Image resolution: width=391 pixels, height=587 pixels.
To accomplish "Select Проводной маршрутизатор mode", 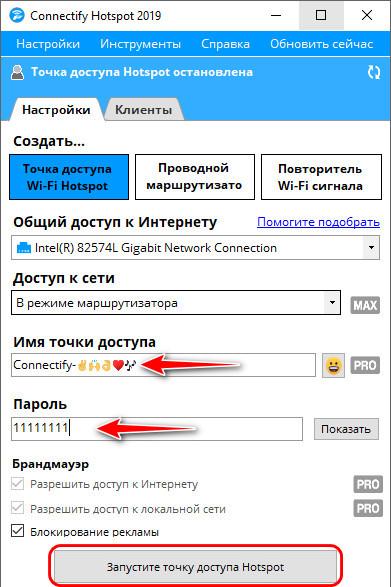I will click(x=195, y=177).
